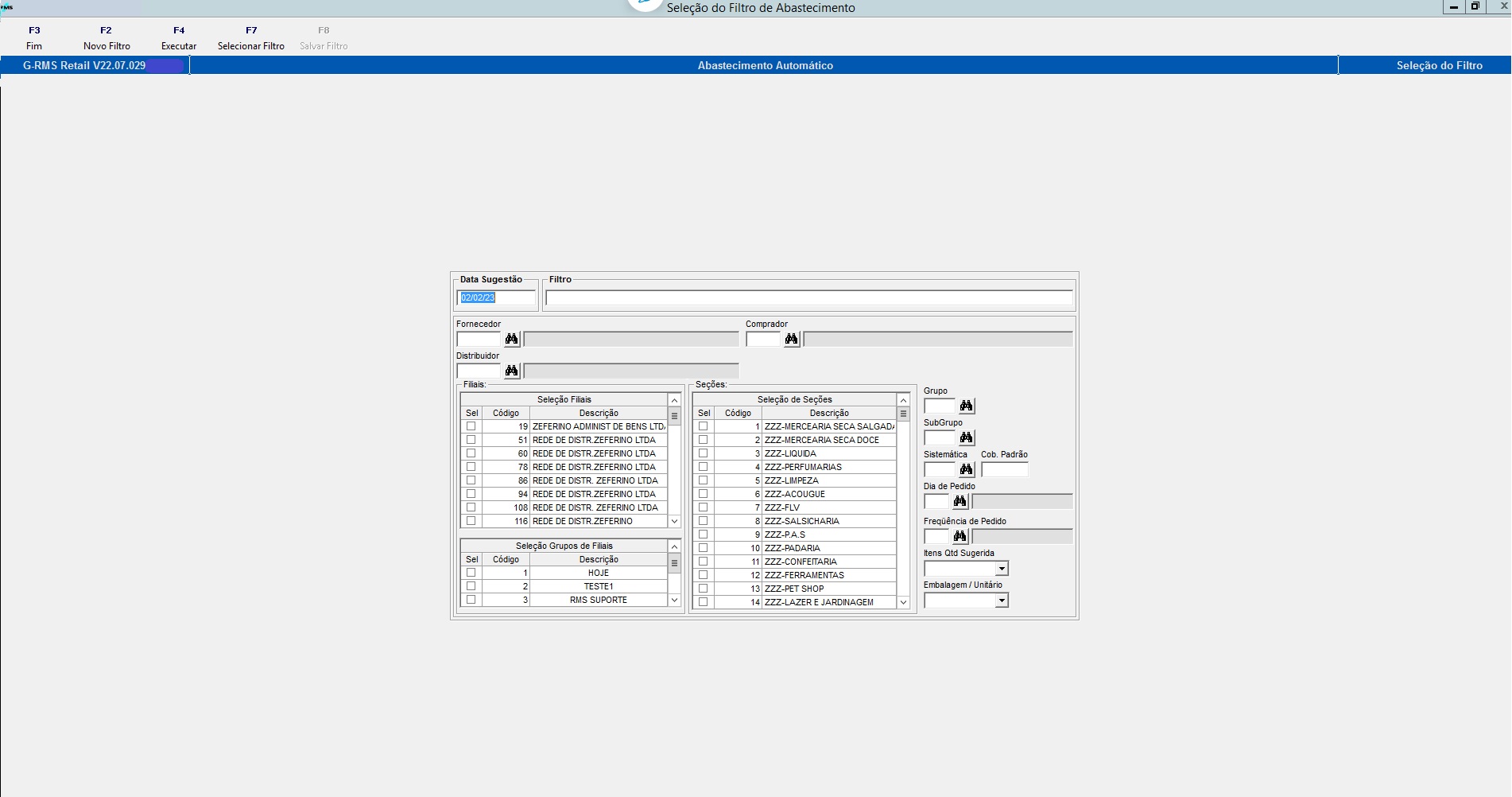Click Código header in Seleção de Seções
Screen dimensions: 1512x797
738,413
